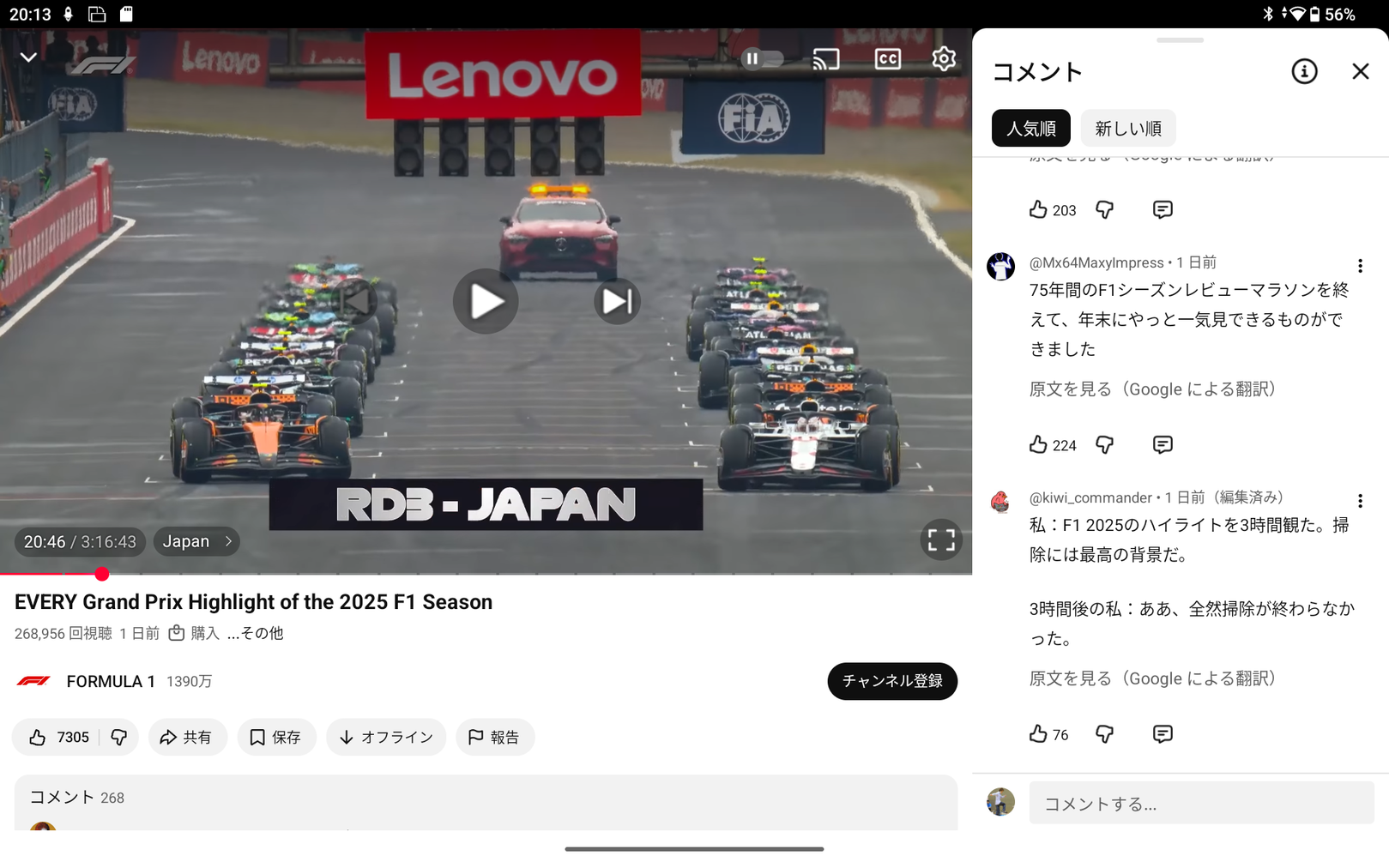
Task: Play the paused video
Action: click(486, 302)
